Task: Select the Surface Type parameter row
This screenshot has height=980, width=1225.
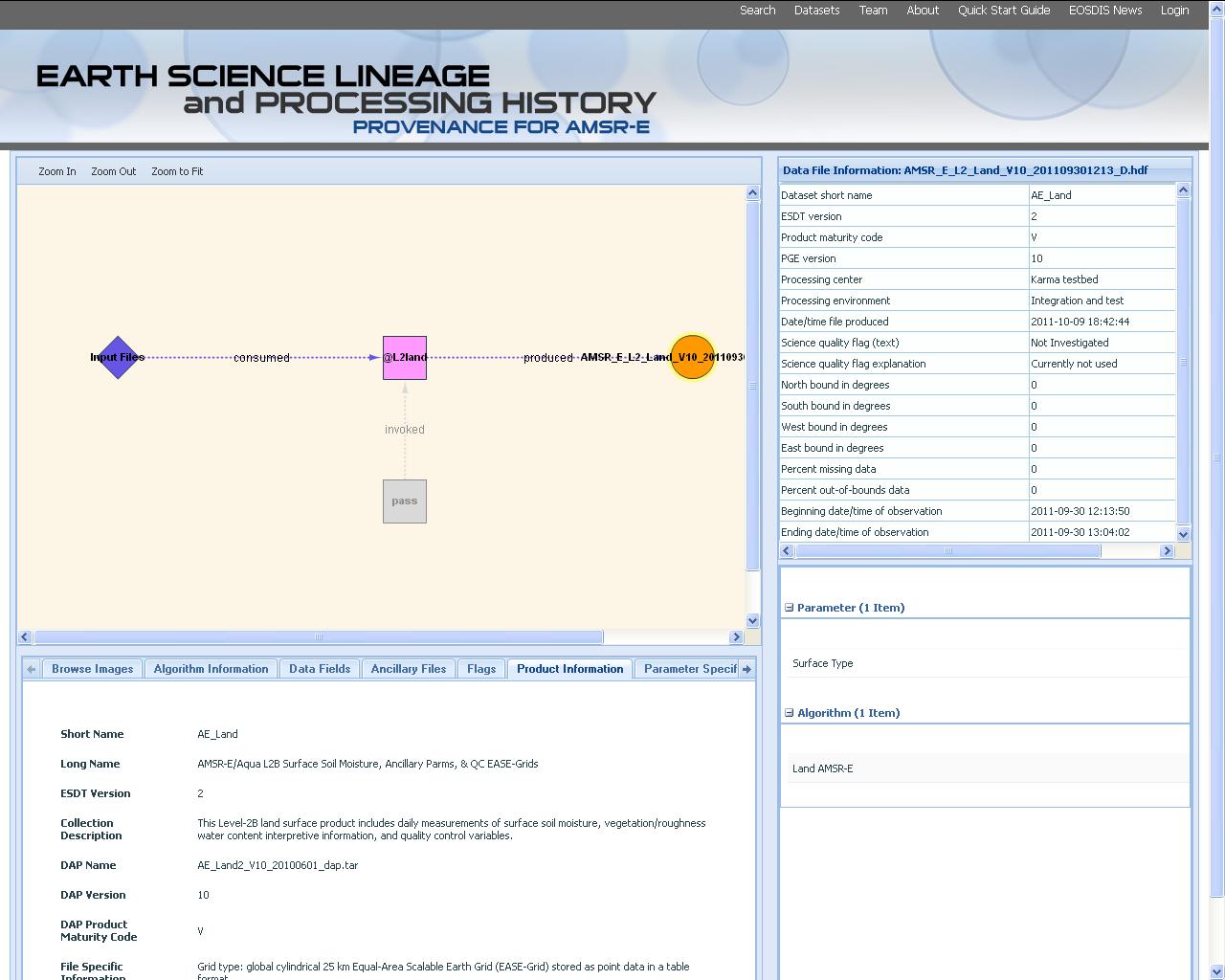Action: (x=989, y=663)
